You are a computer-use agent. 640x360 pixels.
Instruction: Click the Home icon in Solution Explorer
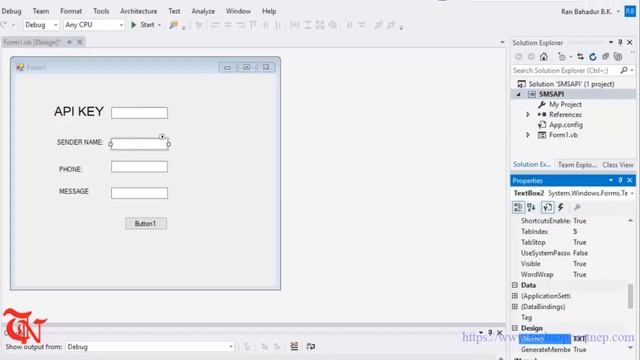pyautogui.click(x=544, y=57)
